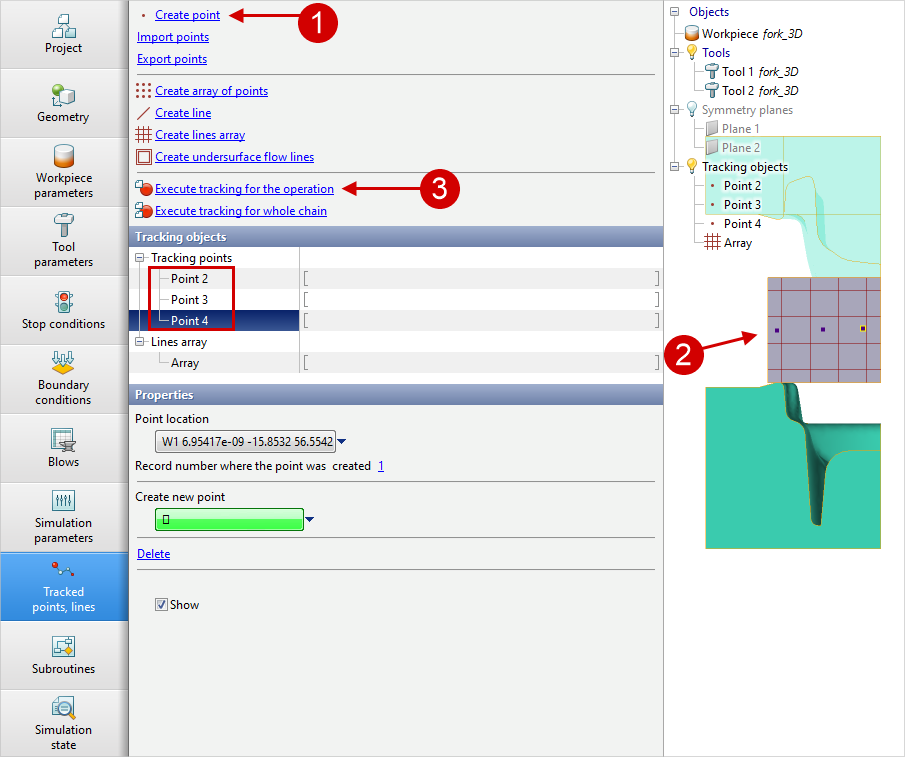Toggle the Show checkbox
This screenshot has height=757, width=905.
click(161, 605)
